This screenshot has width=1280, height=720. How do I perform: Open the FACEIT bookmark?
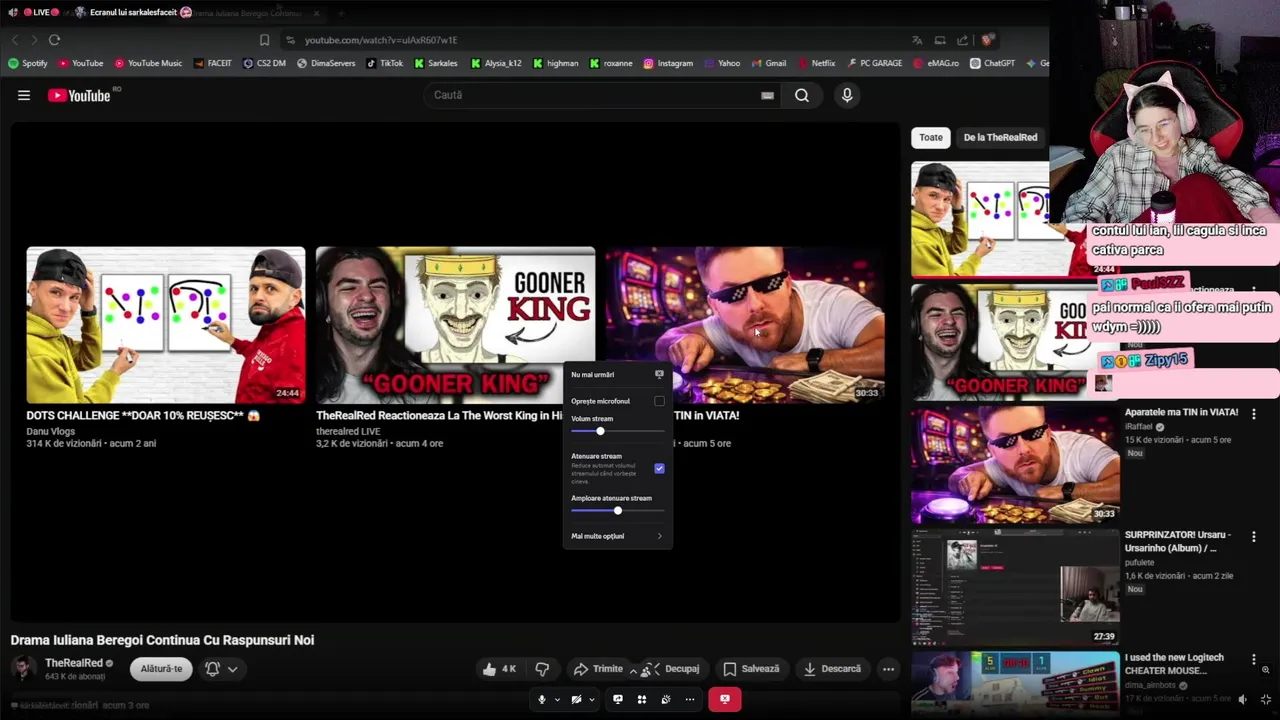(x=212, y=63)
